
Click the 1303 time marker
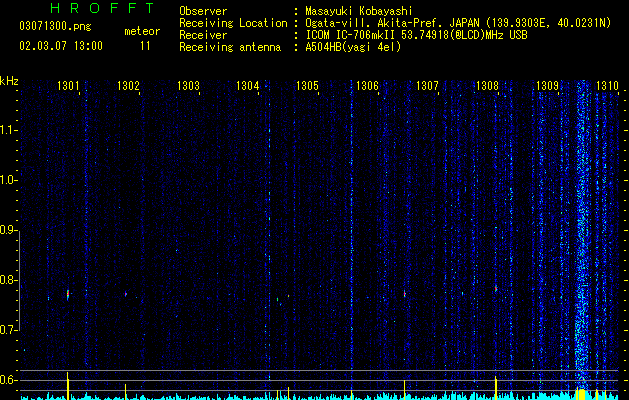(x=188, y=85)
